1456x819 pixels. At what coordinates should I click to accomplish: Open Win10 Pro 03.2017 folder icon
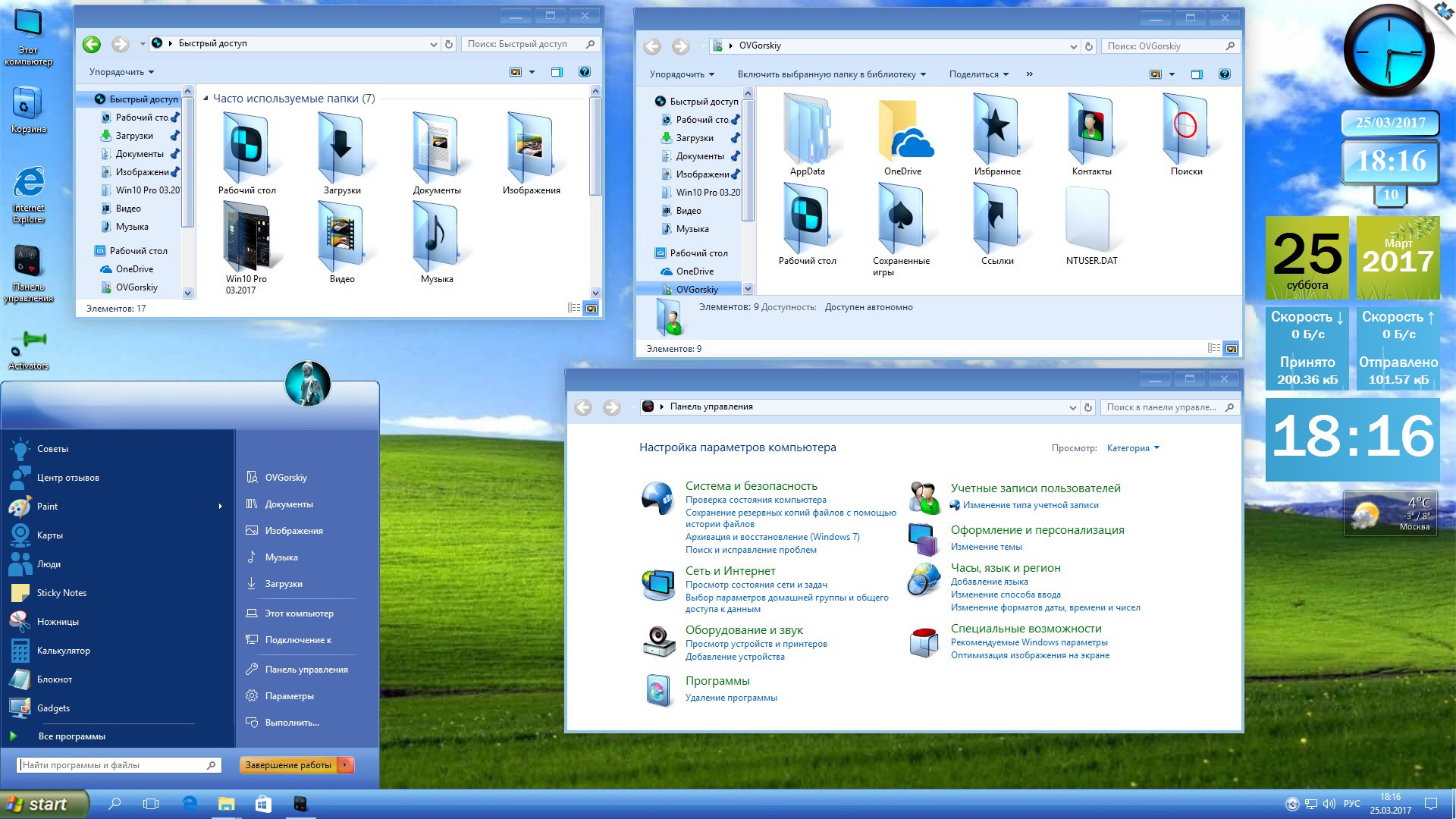click(246, 248)
